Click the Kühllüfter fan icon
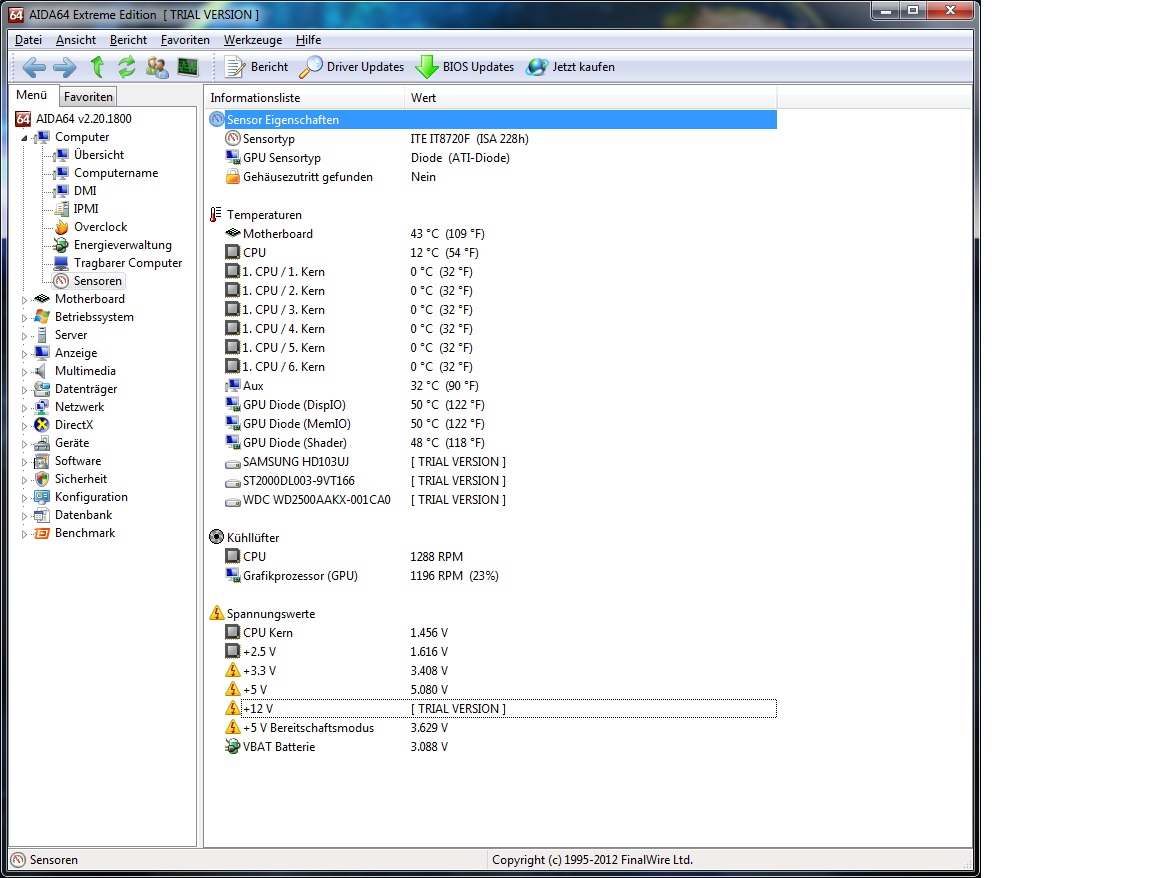Screen dimensions: 1152x878 click(x=216, y=537)
